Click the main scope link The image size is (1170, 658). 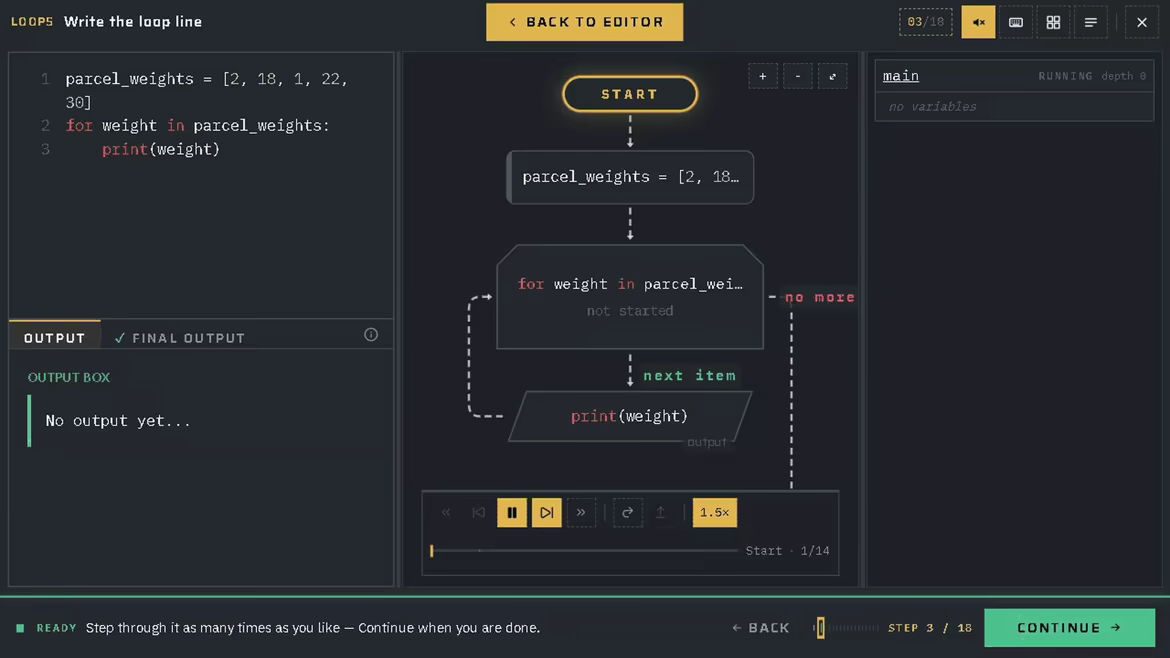(901, 76)
